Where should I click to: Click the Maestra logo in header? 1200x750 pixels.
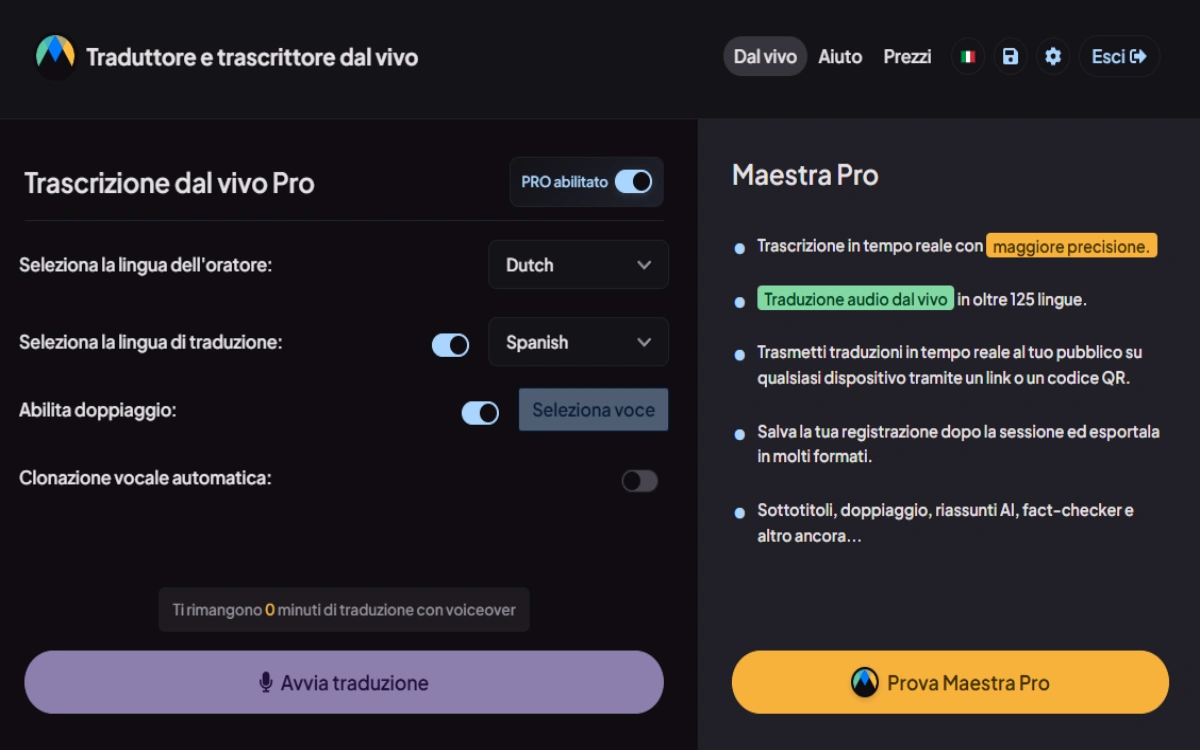[x=55, y=56]
